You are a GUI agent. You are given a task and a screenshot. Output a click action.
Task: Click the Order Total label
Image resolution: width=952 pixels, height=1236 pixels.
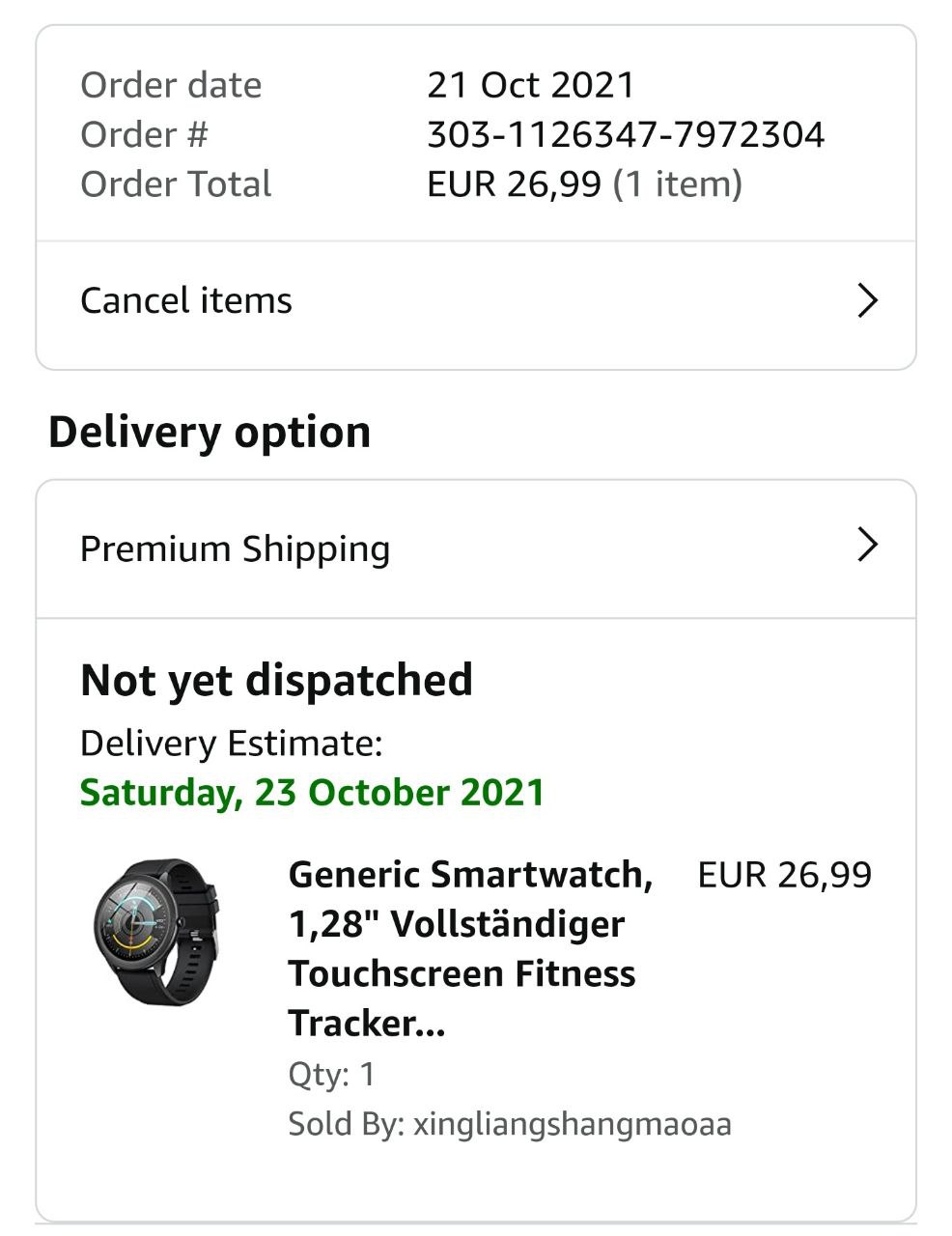coord(176,183)
